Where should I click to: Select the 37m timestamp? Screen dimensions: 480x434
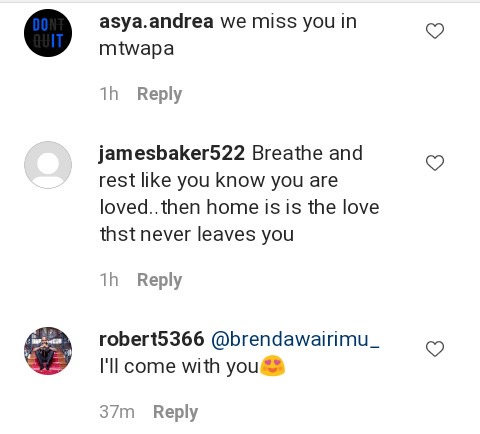click(117, 412)
